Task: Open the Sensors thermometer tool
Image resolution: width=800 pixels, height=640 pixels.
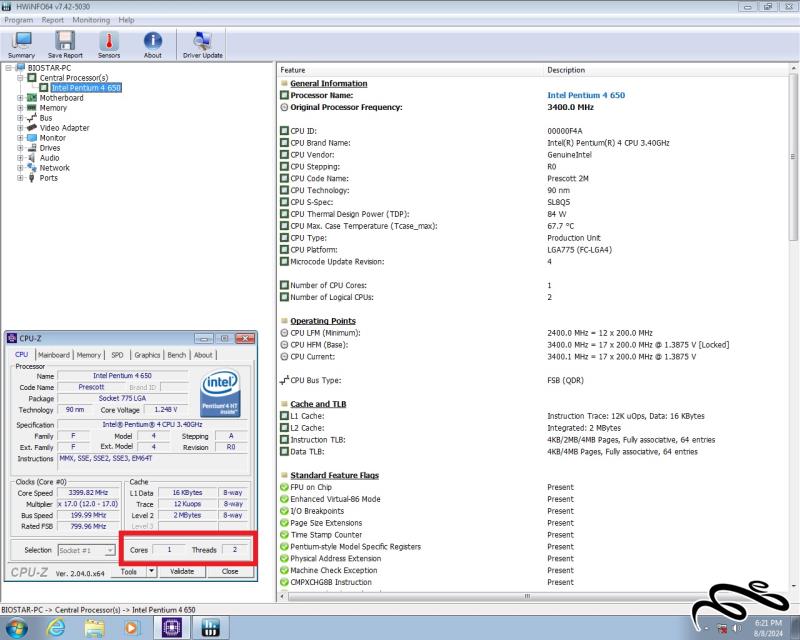Action: coord(109,45)
